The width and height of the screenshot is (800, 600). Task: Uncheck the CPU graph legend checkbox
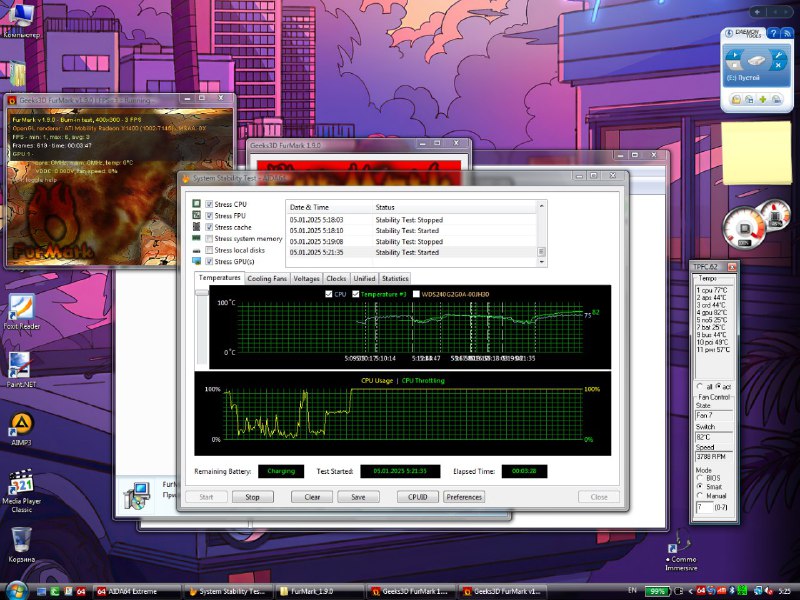click(329, 294)
